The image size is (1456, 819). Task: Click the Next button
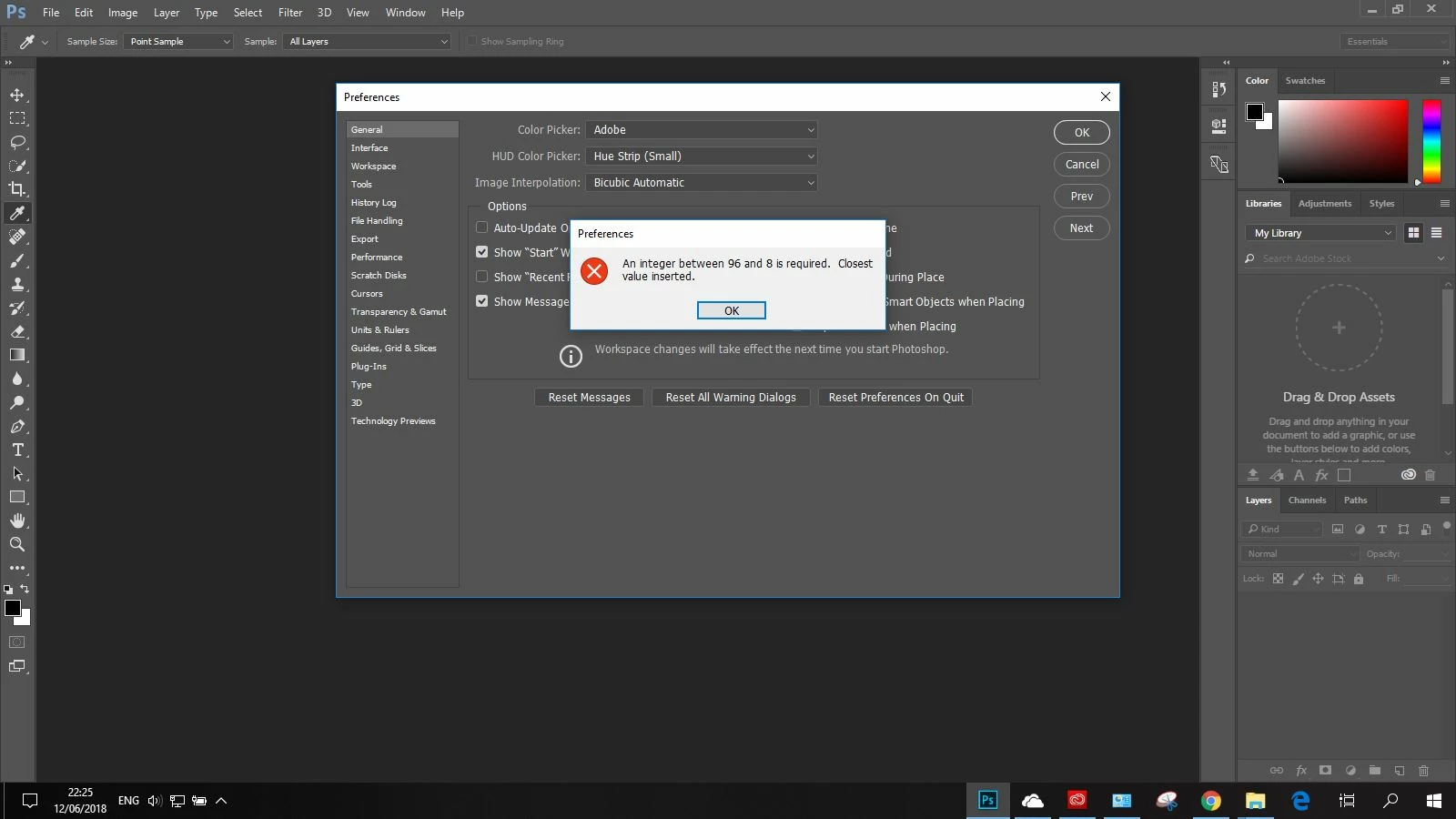coord(1082,228)
